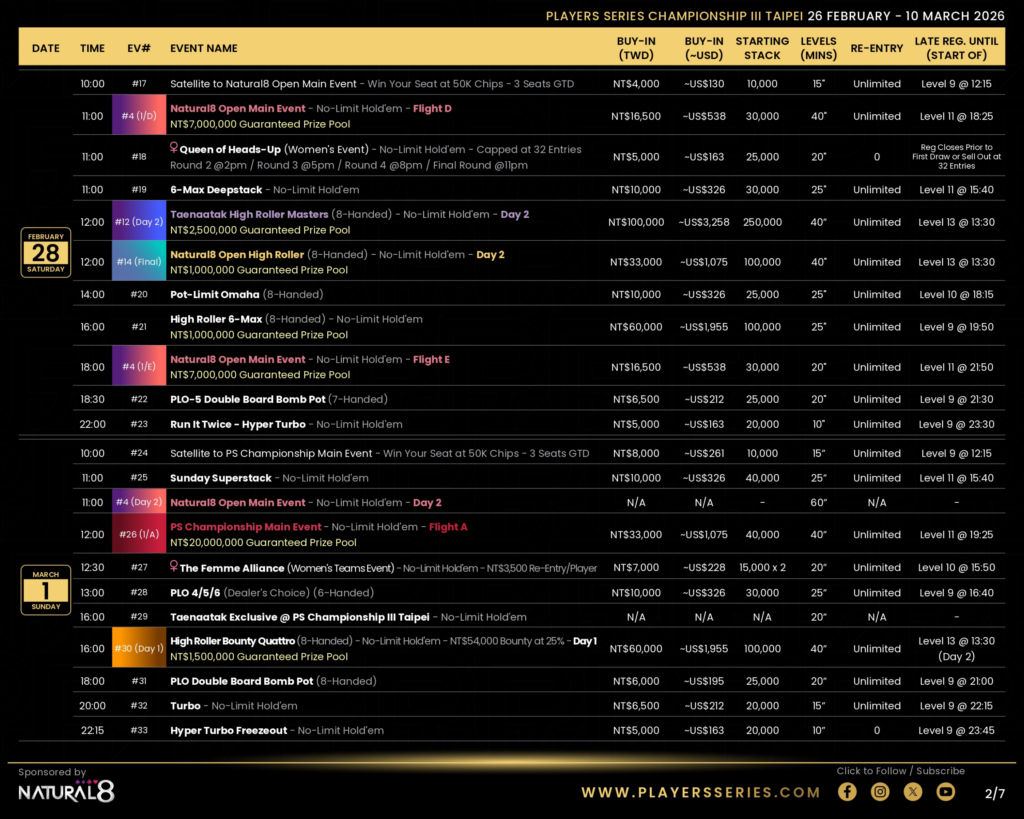Click the BUY-IN (TWD) column header

pyautogui.click(x=636, y=48)
